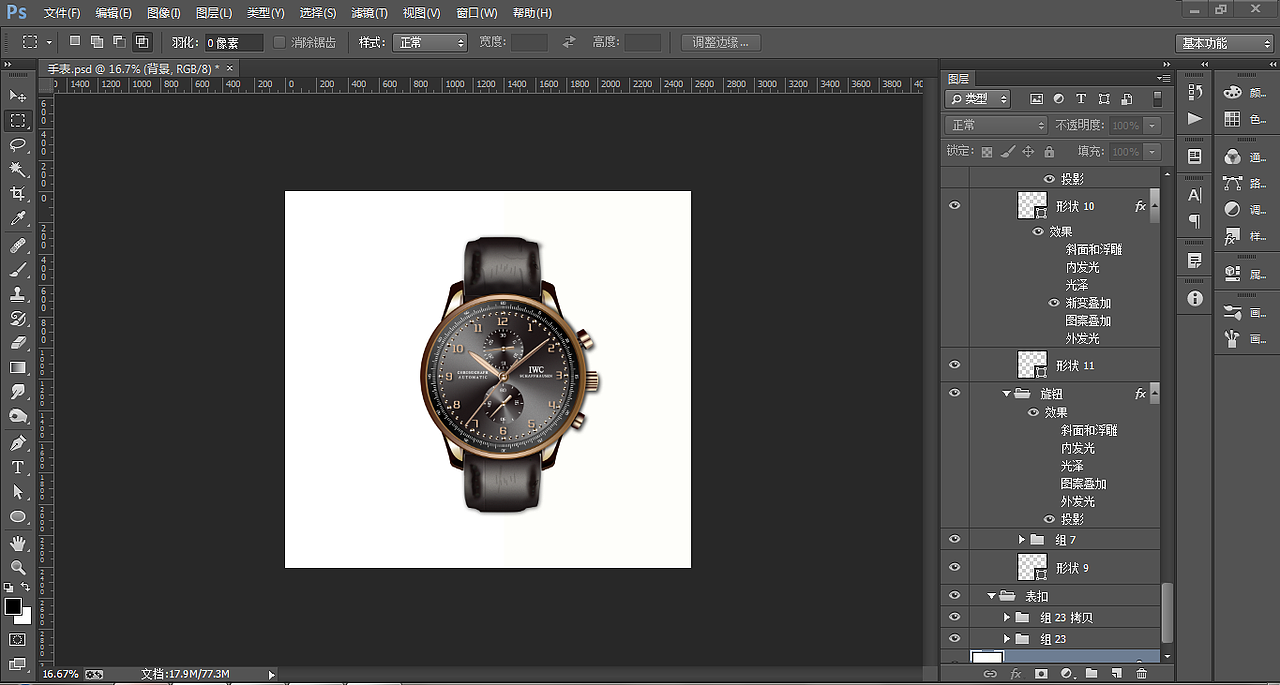The image size is (1280, 685).
Task: Click Add to selection mode button
Action: [x=97, y=42]
